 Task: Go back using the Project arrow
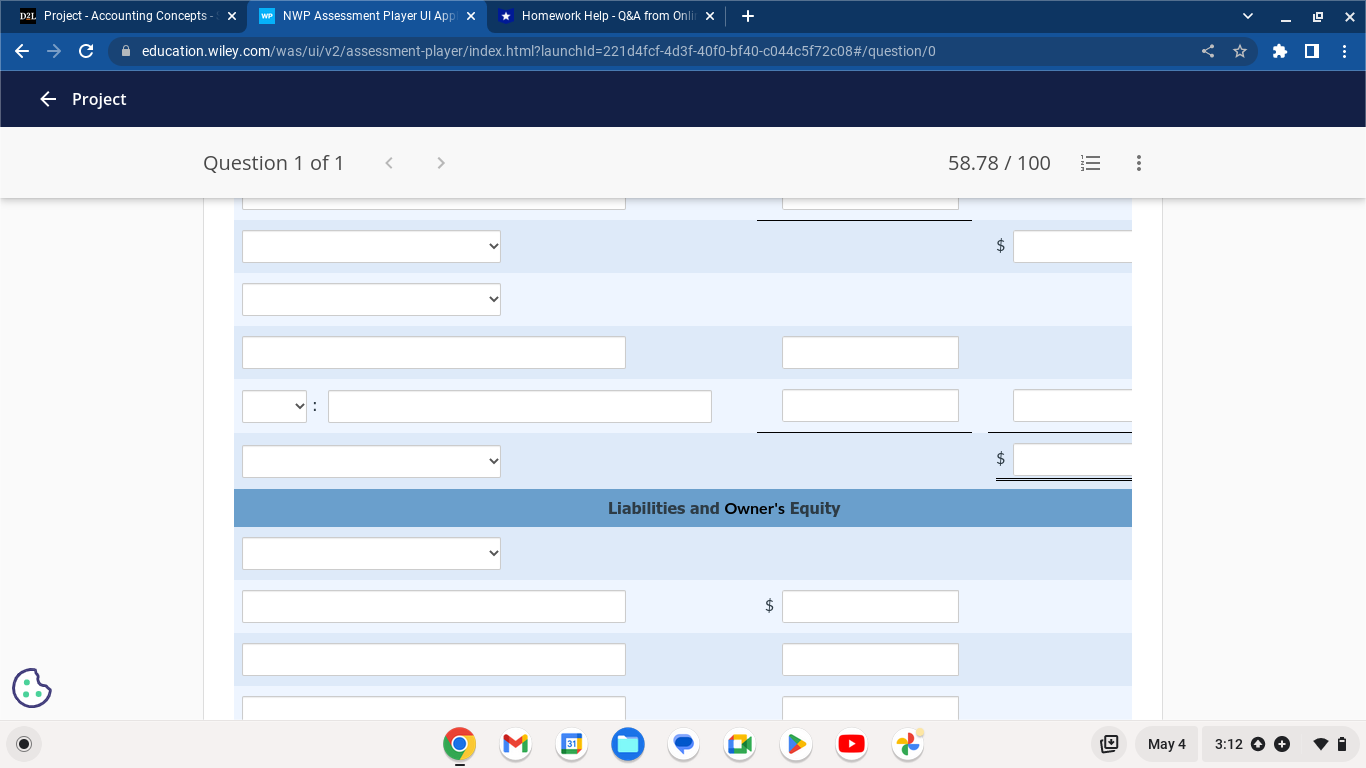tap(47, 99)
